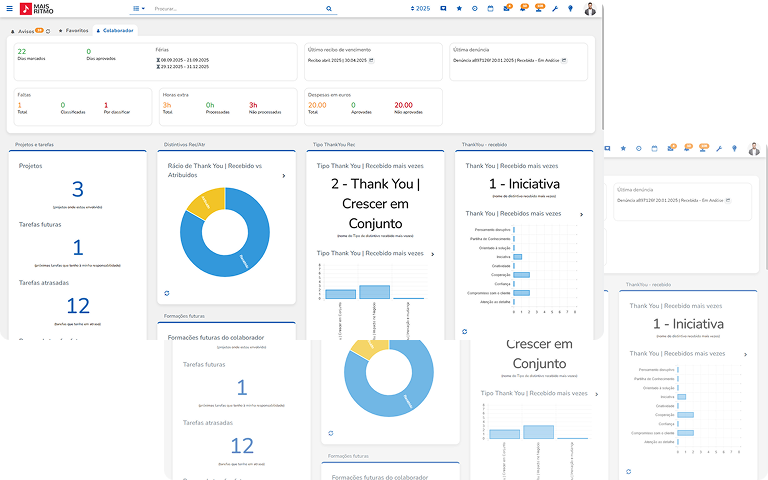The image size is (768, 480).
Task: Click the yellow segment of the donut chart
Action: [210, 203]
